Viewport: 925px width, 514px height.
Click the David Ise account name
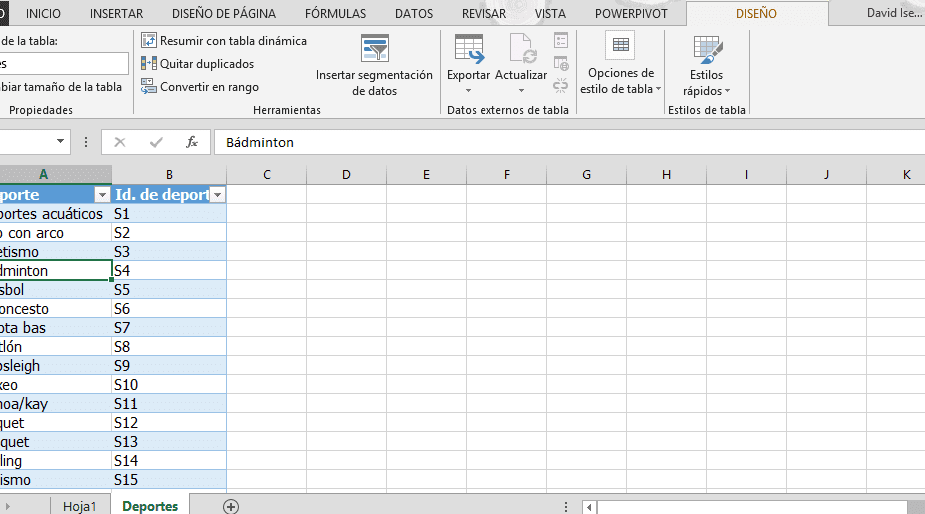coord(894,12)
